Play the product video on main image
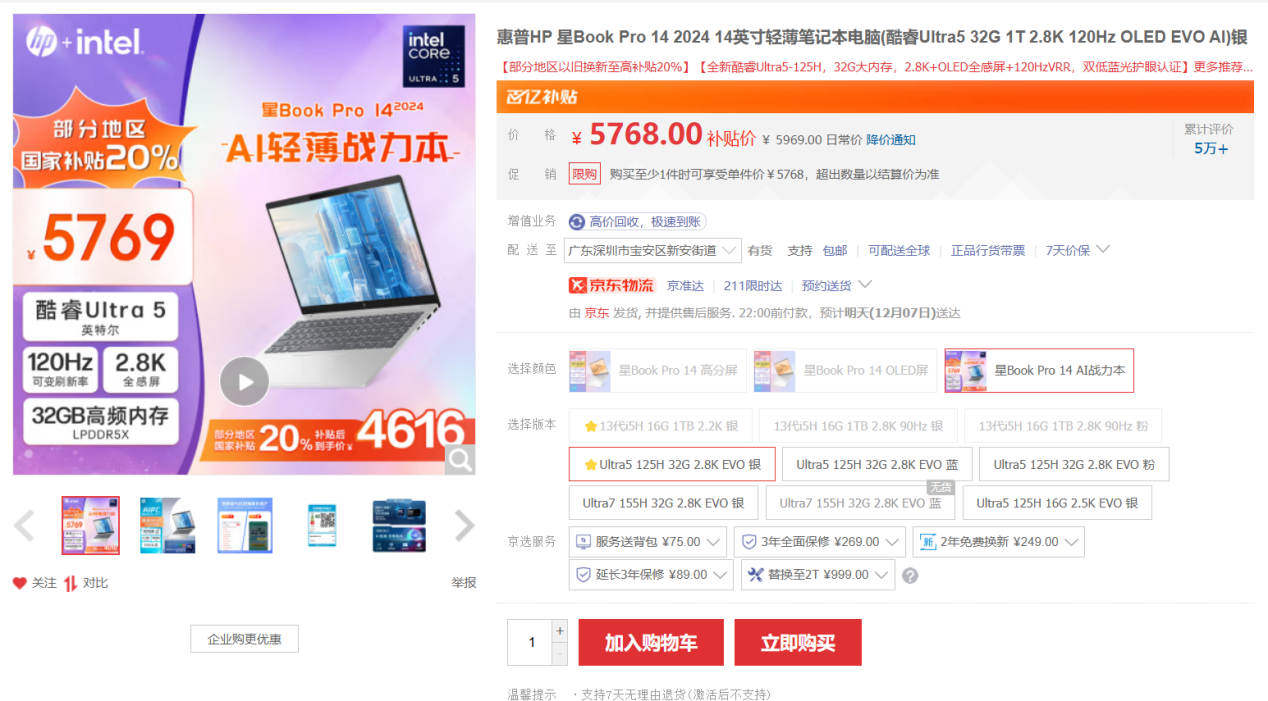The image size is (1268, 701). (244, 381)
